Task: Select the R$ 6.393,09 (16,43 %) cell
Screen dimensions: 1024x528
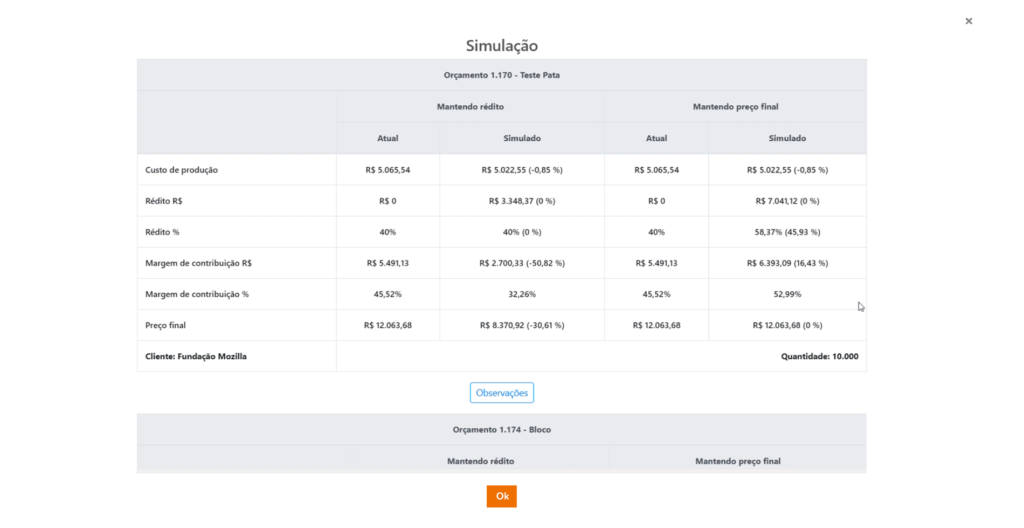Action: click(787, 263)
